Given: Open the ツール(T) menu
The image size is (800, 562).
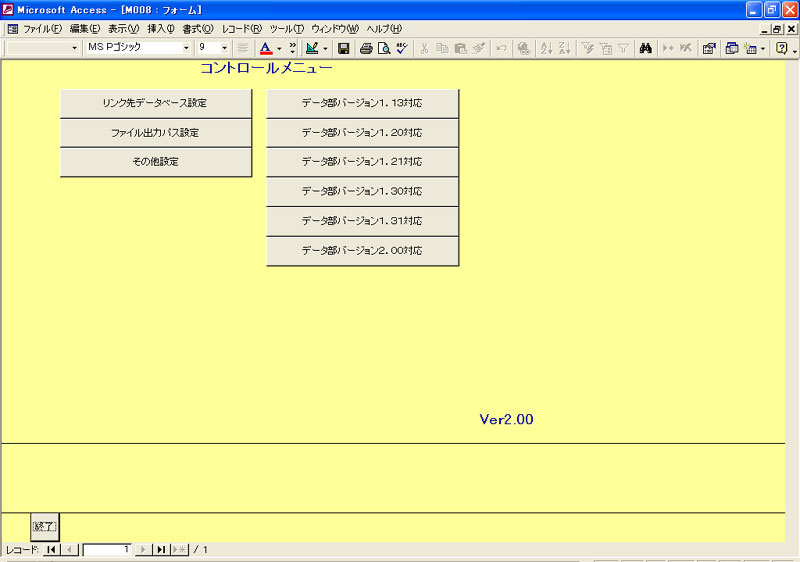Looking at the screenshot, I should (286, 29).
